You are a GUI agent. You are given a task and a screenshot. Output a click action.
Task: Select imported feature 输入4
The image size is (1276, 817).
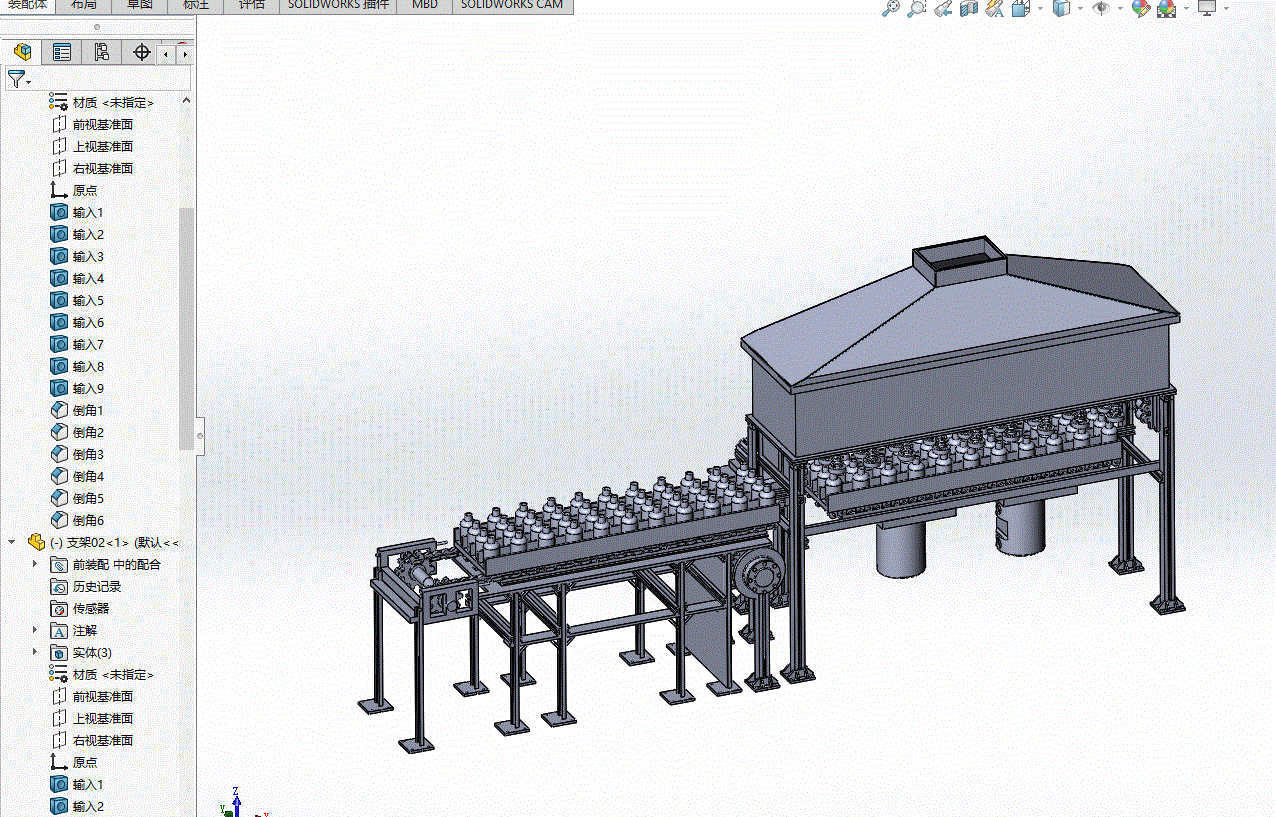coord(77,278)
